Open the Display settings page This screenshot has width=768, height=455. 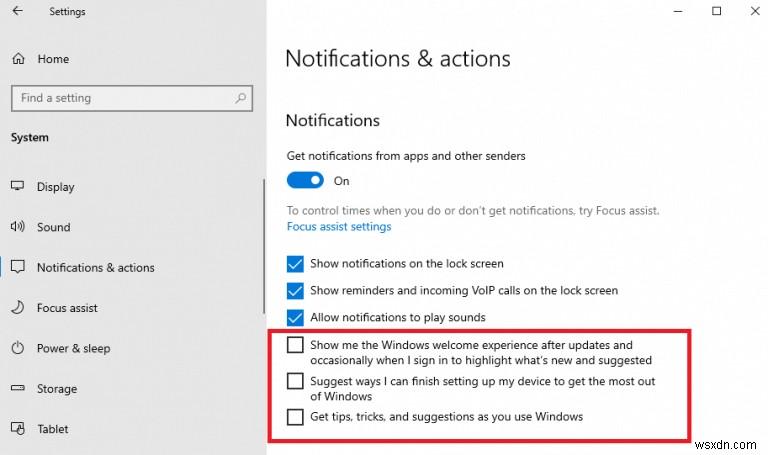[55, 187]
